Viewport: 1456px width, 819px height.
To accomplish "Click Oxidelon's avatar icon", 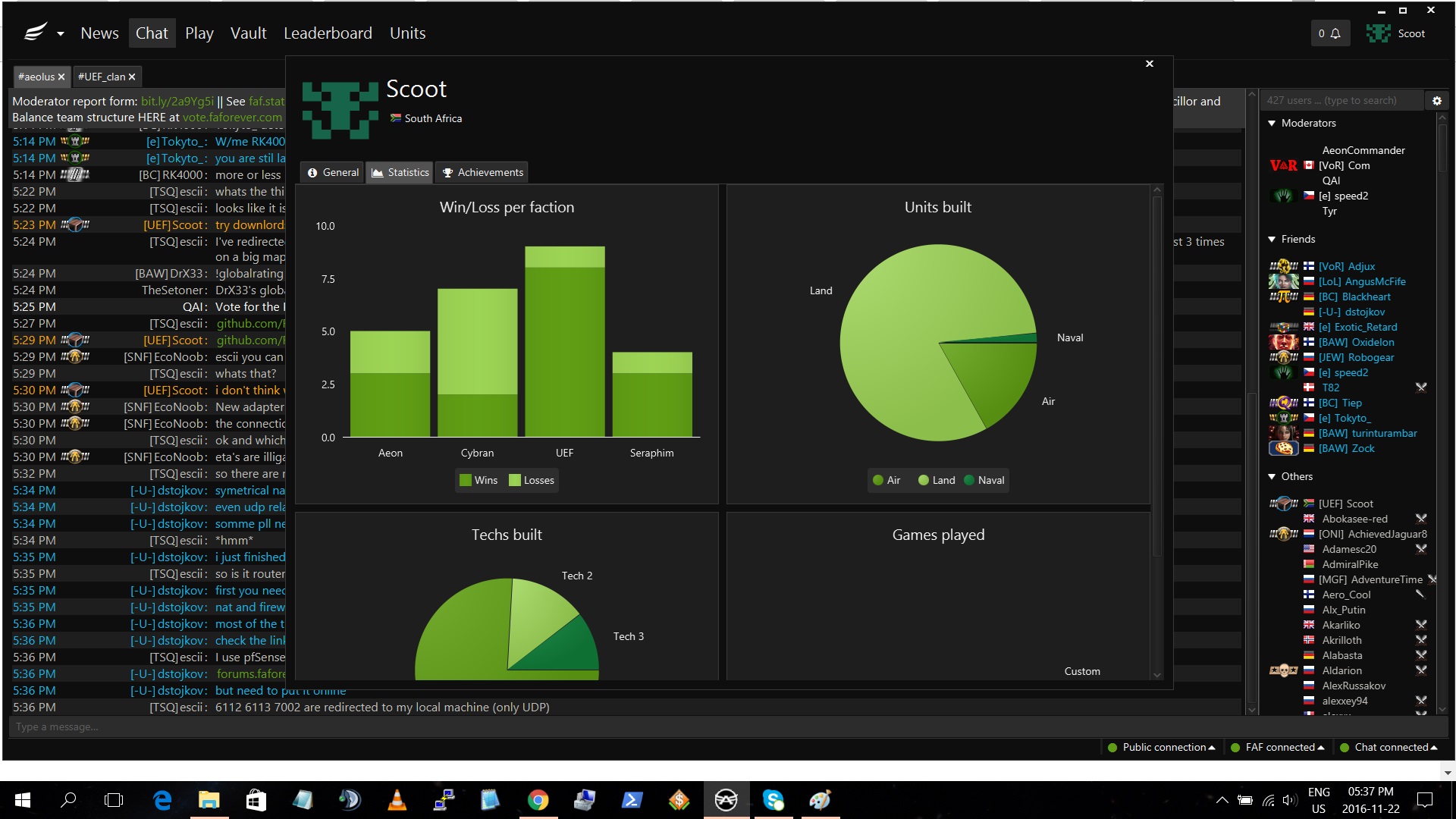I will [x=1283, y=342].
